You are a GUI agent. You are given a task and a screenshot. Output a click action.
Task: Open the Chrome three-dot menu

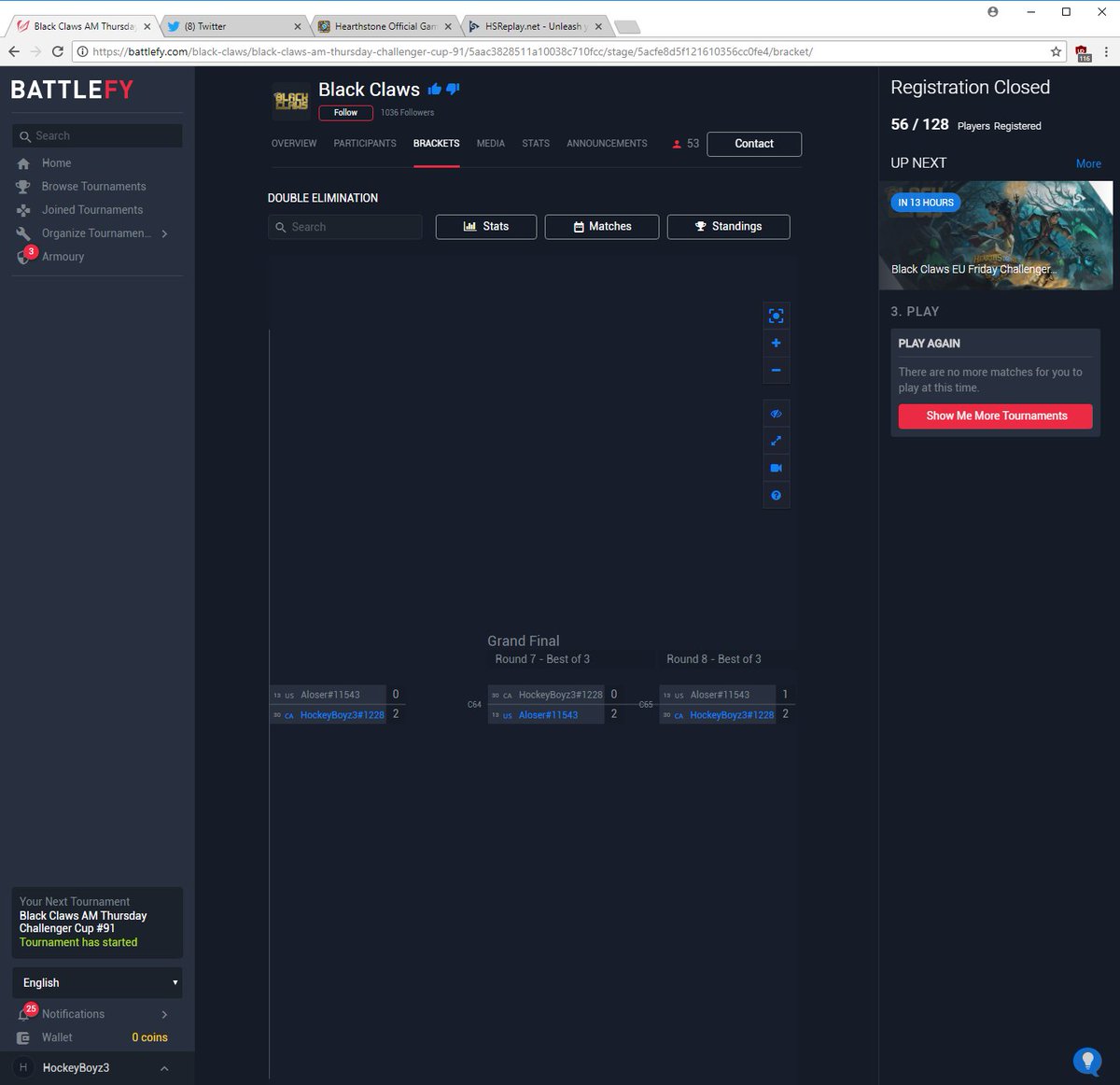(x=1106, y=52)
